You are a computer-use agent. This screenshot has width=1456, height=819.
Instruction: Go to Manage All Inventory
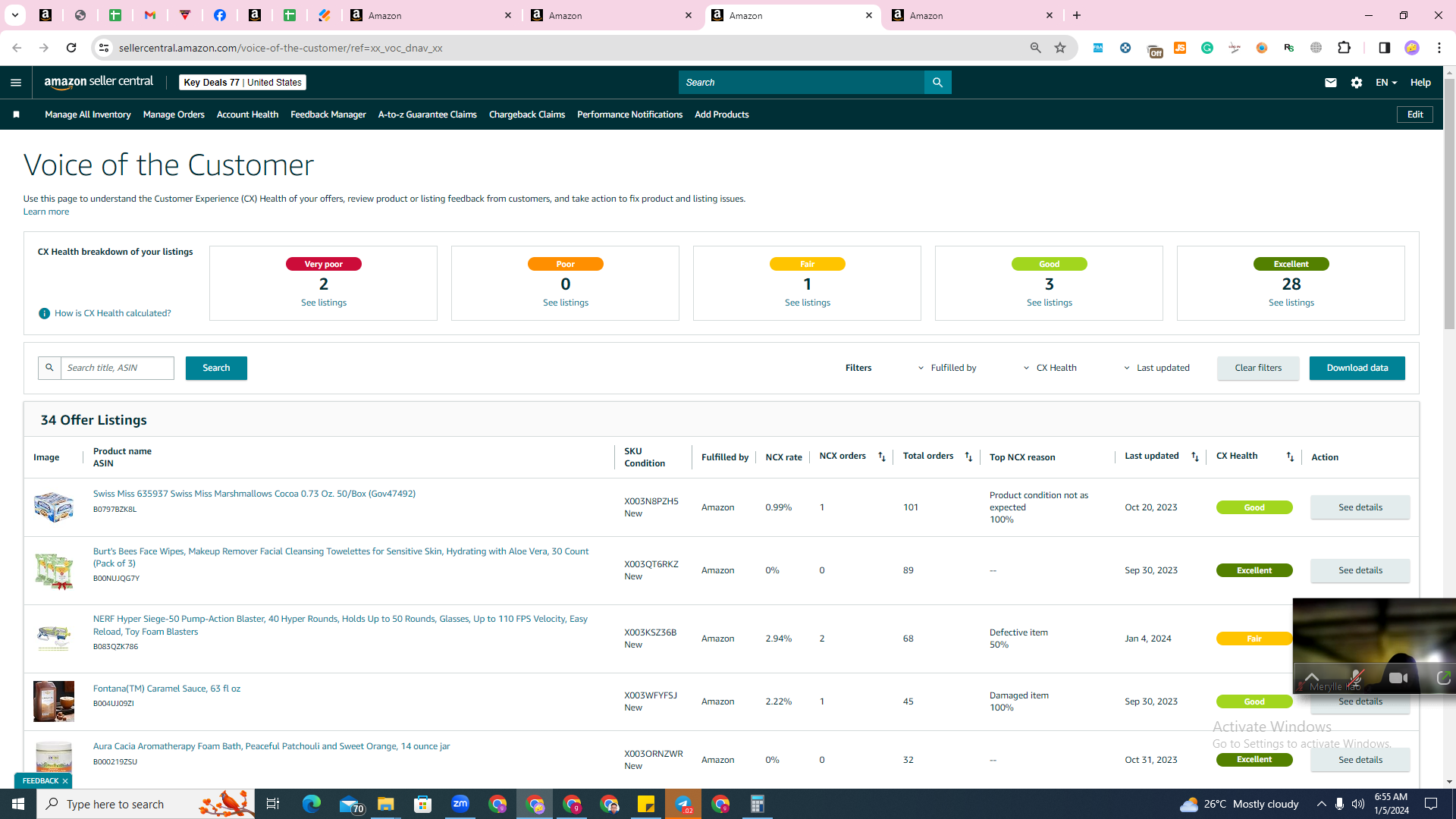tap(88, 115)
